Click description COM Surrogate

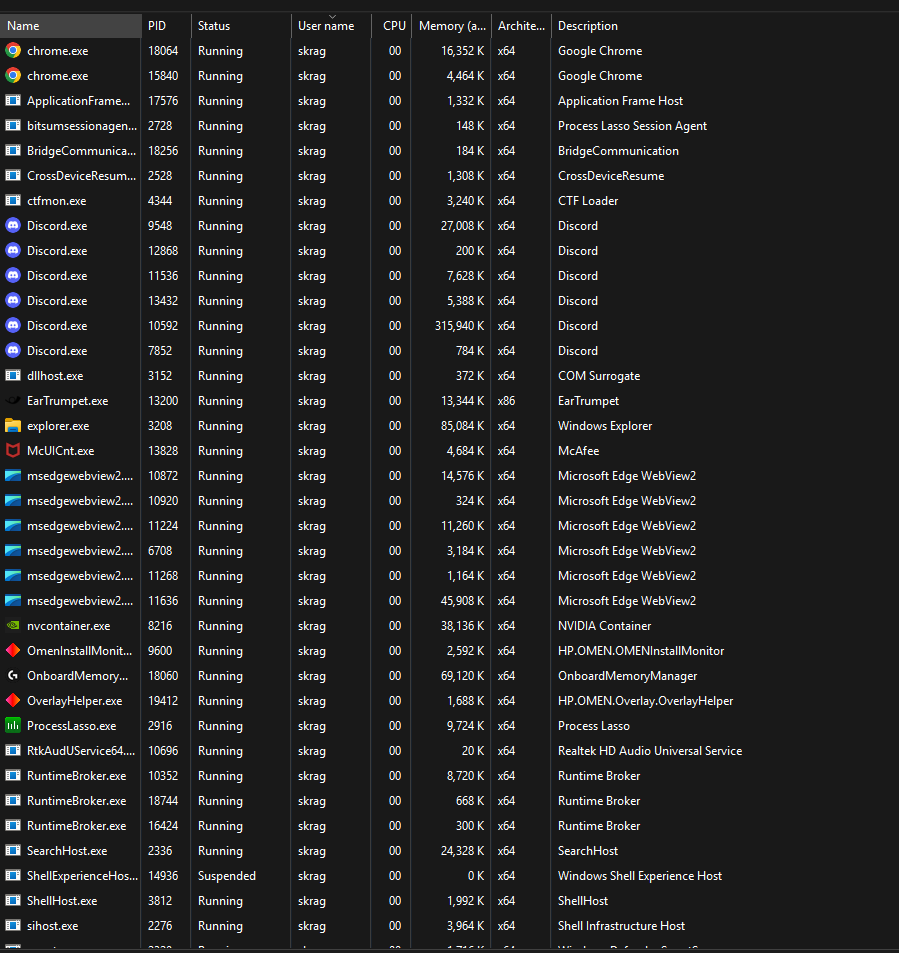pyautogui.click(x=599, y=376)
